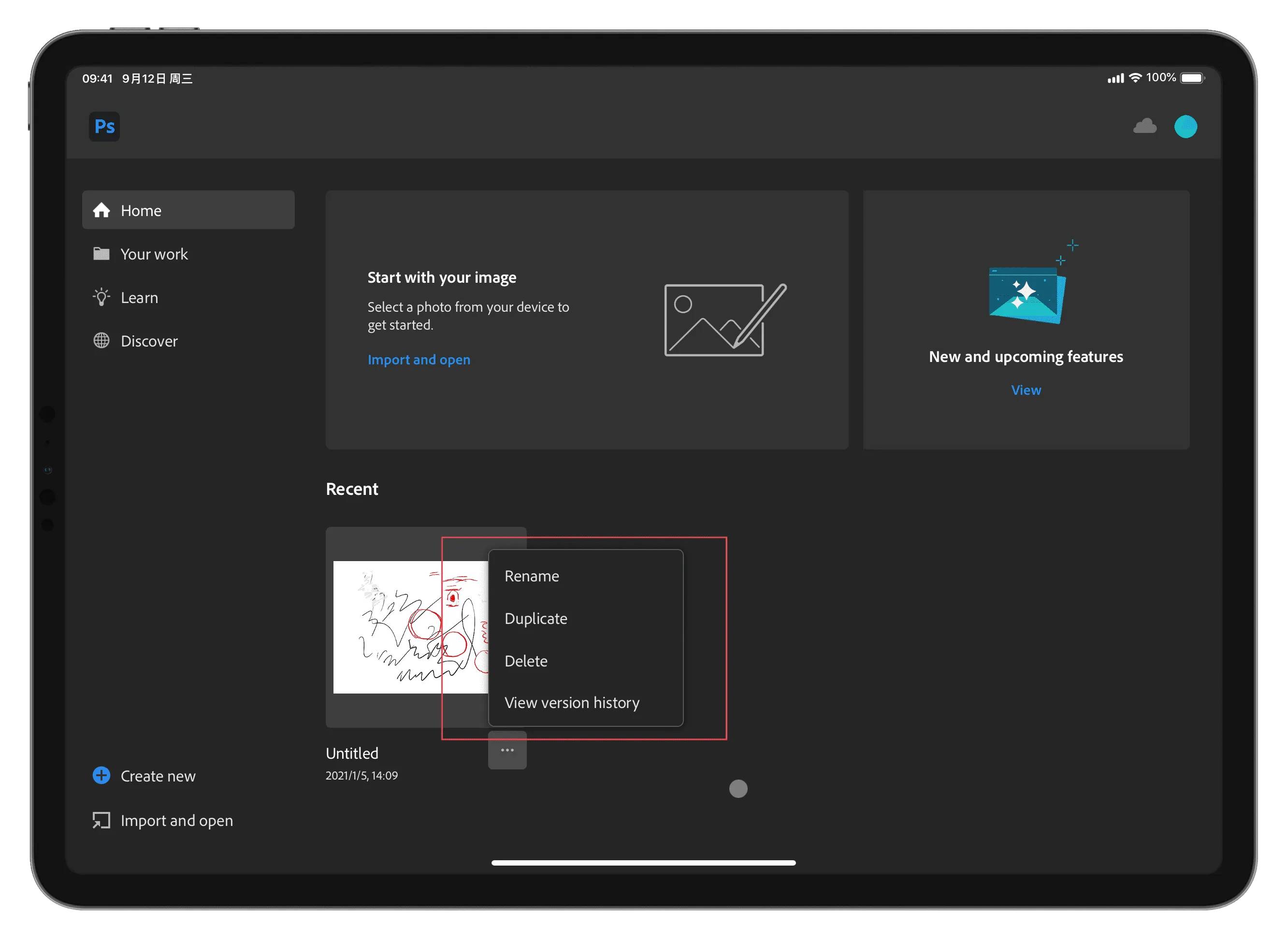Go to Learn with lightbulb icon
The image size is (1288, 940).
[139, 298]
